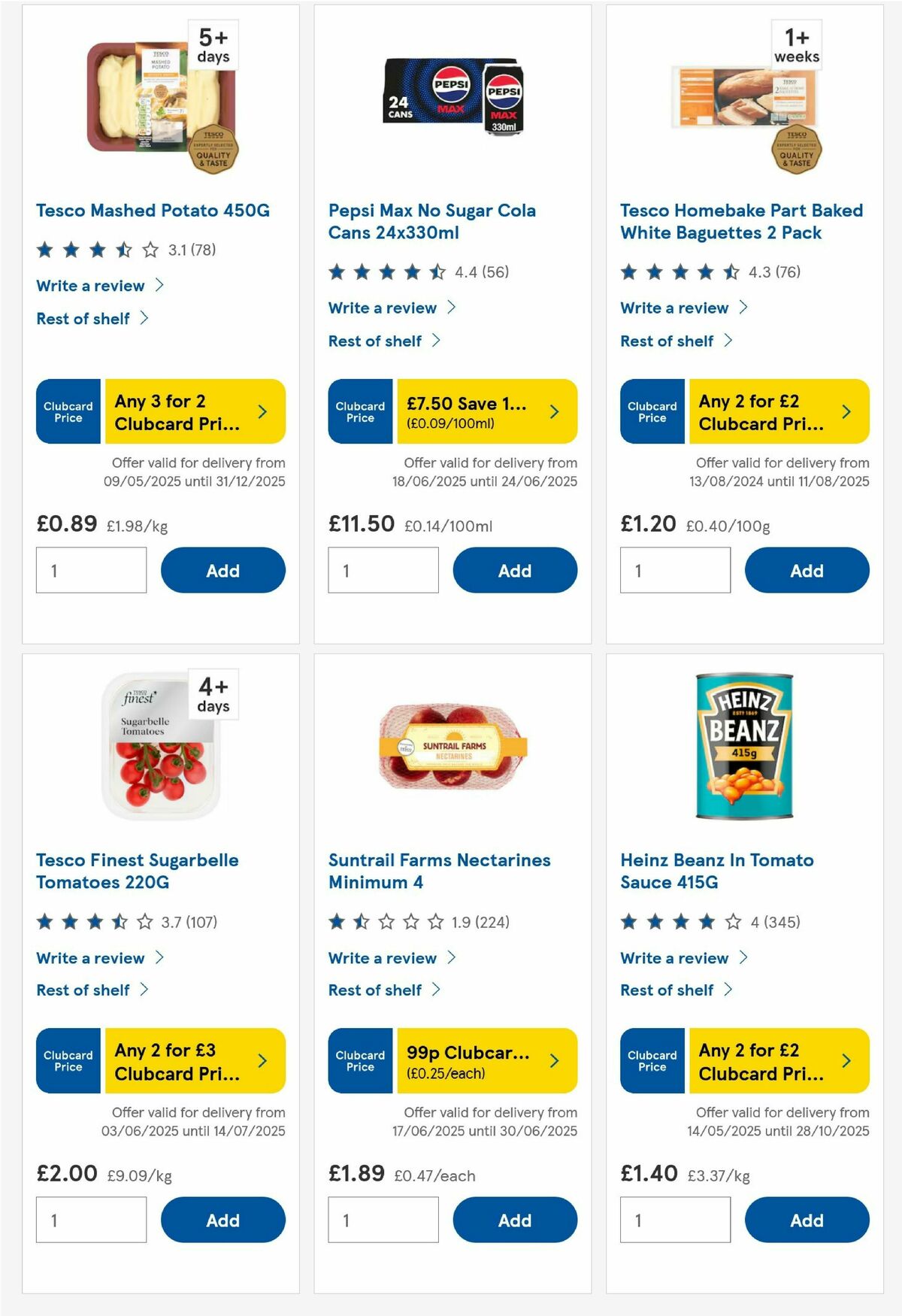Add Suntrail Farms Nectarines to basket
Screen dimensions: 902x1316
click(514, 1220)
